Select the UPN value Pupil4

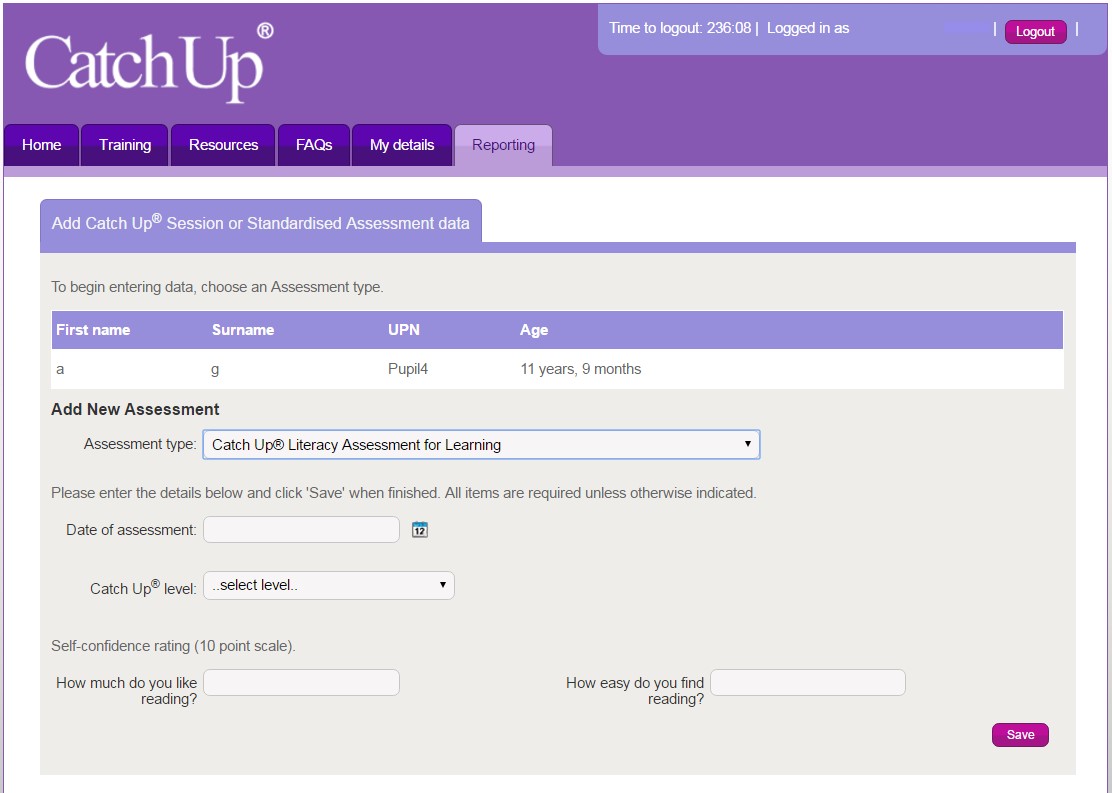408,369
